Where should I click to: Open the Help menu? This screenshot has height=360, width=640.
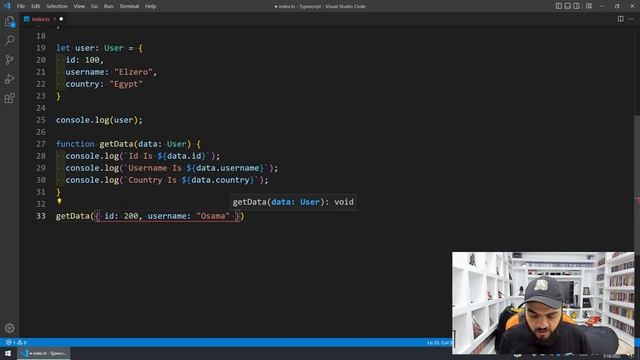pos(151,6)
